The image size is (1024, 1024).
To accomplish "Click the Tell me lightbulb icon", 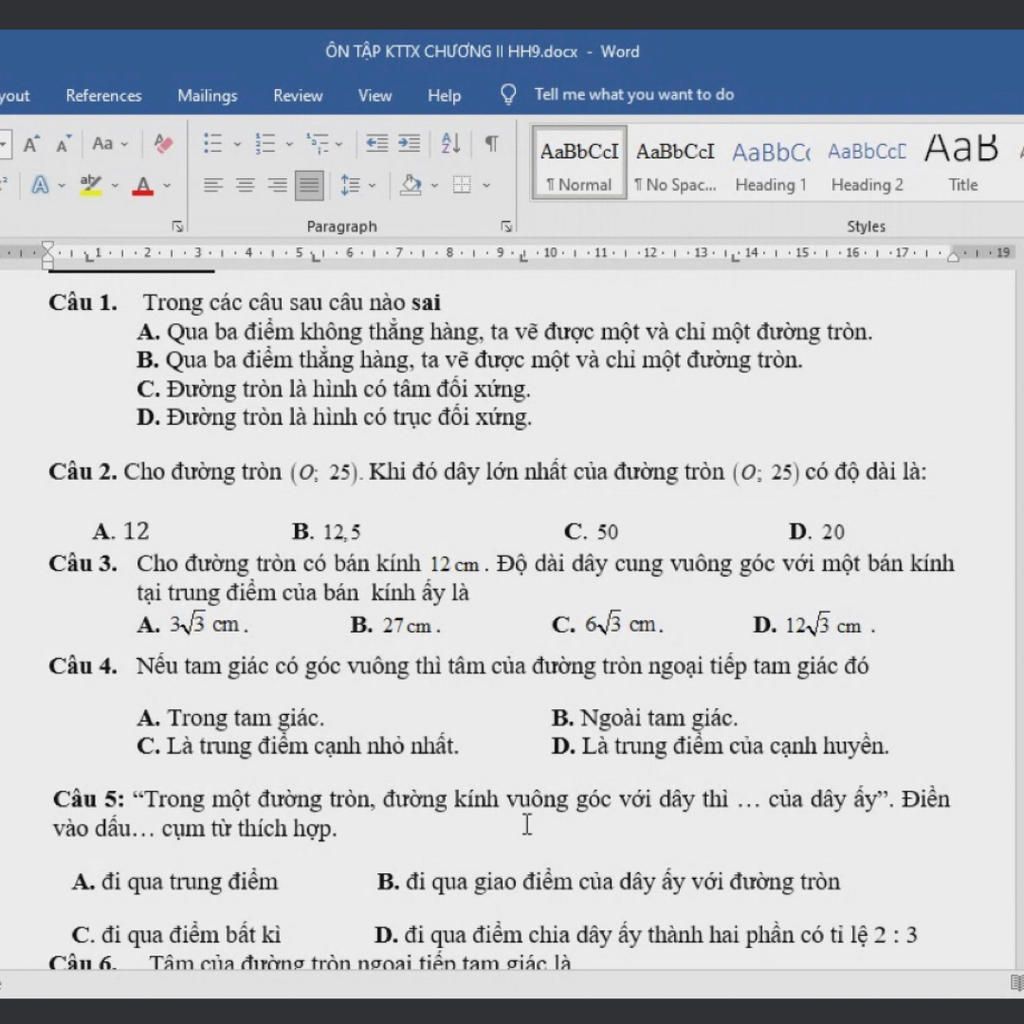I will 508,95.
